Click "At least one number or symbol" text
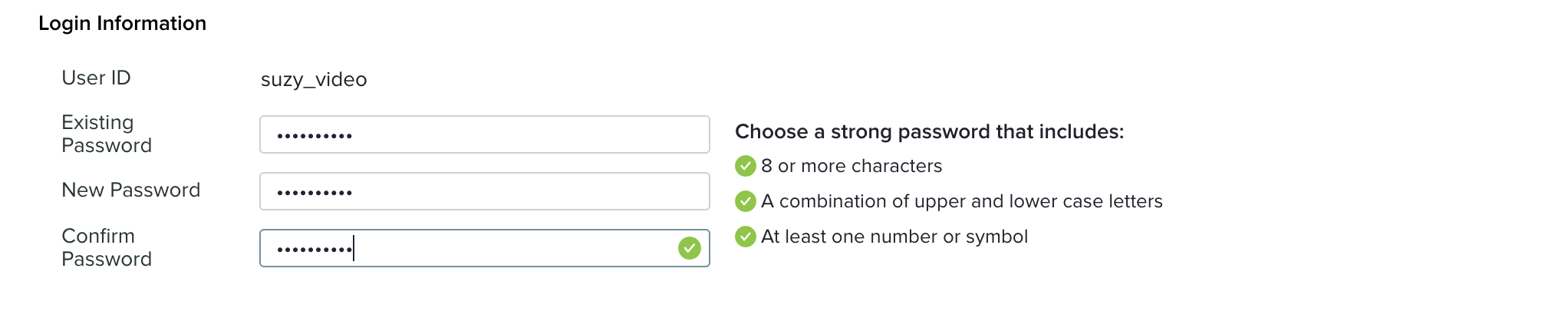 pyautogui.click(x=894, y=237)
